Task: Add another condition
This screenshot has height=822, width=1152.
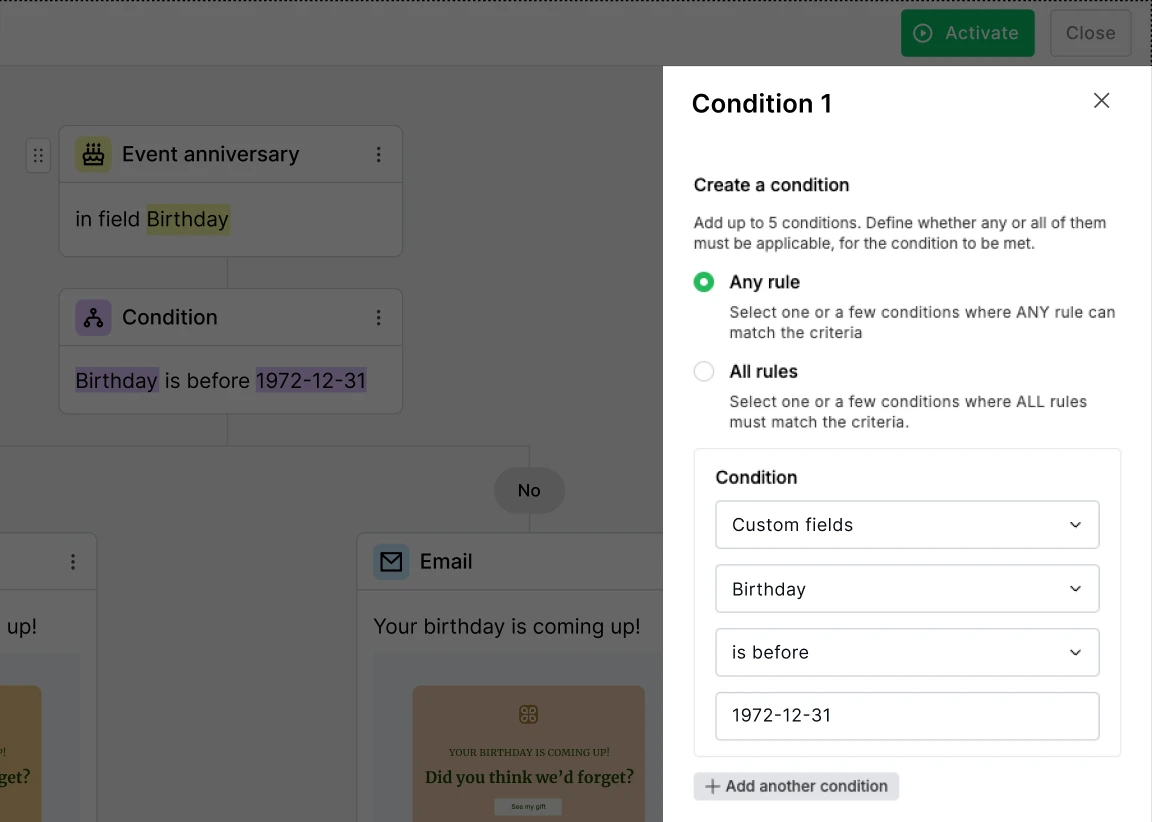Action: 796,786
